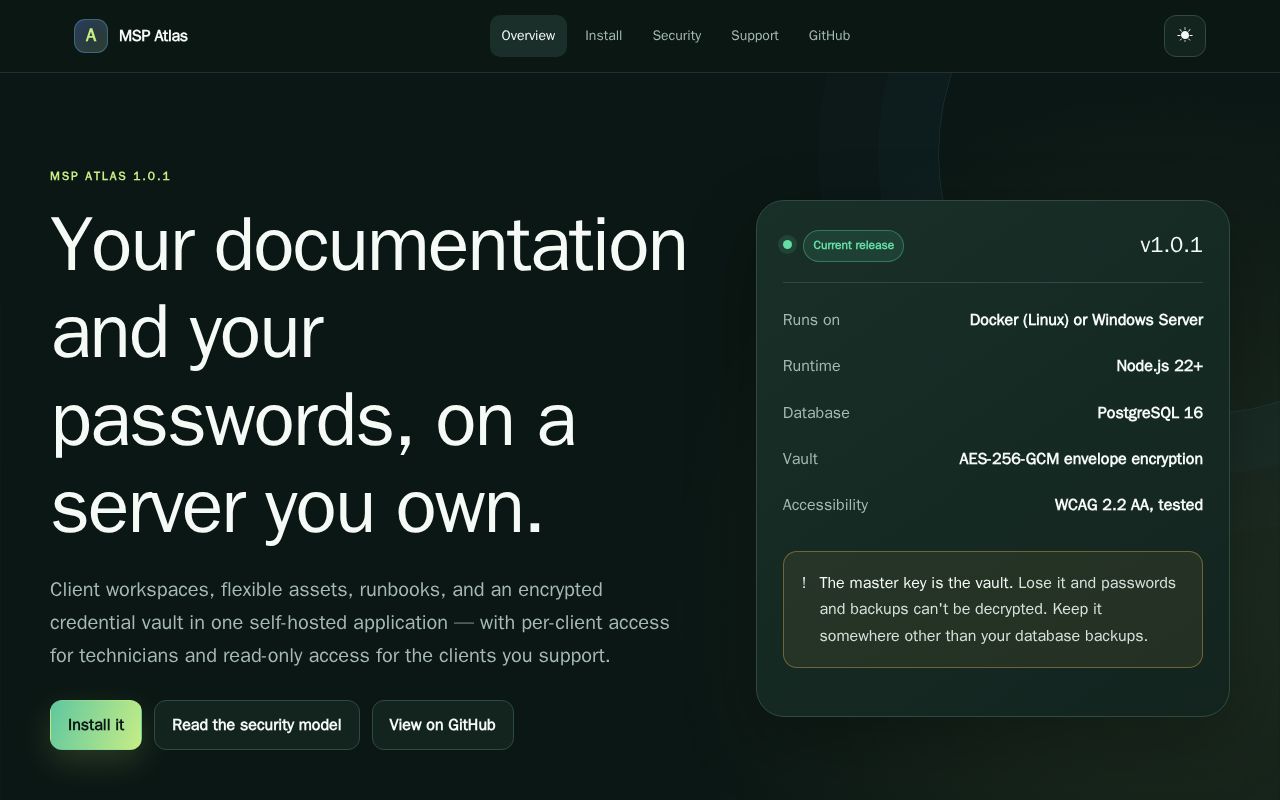
Task: Click the "View on GitHub" button
Action: click(x=443, y=725)
